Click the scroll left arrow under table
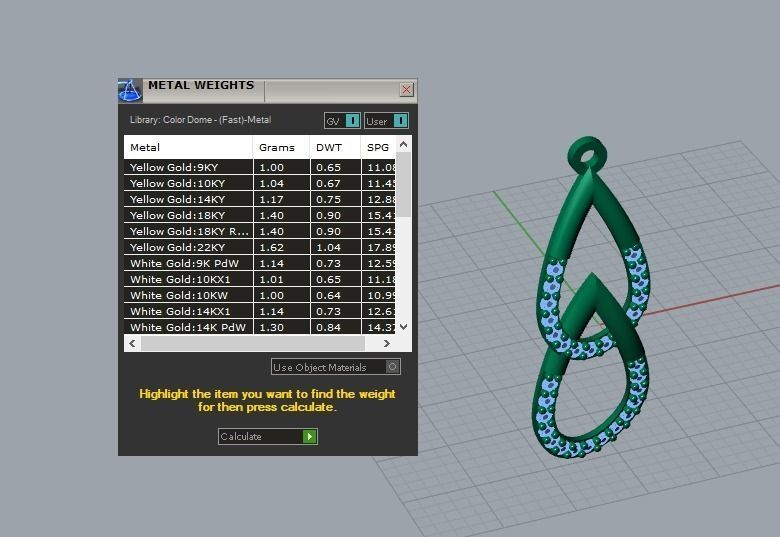780x537 pixels. tap(132, 343)
